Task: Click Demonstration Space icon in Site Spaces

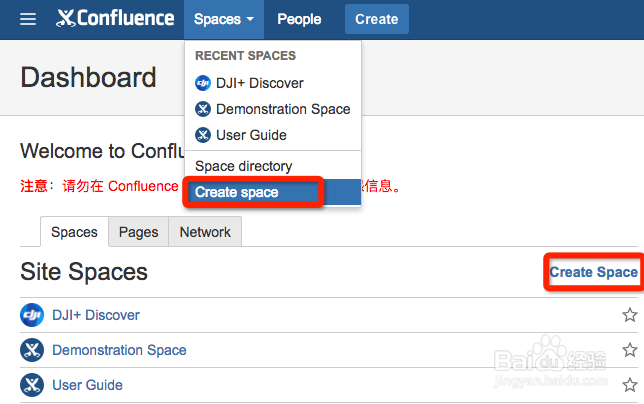Action: [x=32, y=350]
